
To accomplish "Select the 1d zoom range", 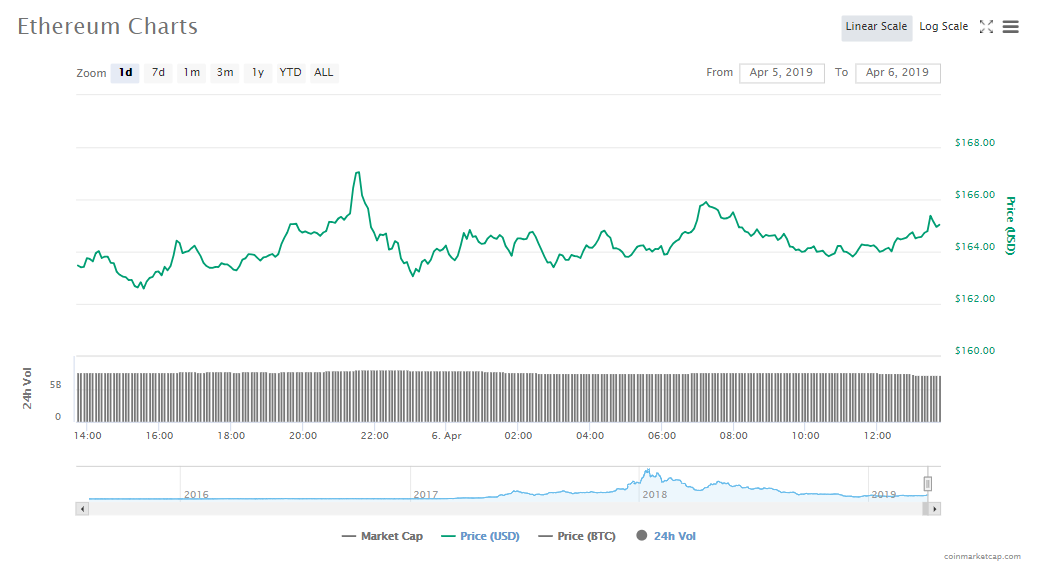I will (x=125, y=73).
